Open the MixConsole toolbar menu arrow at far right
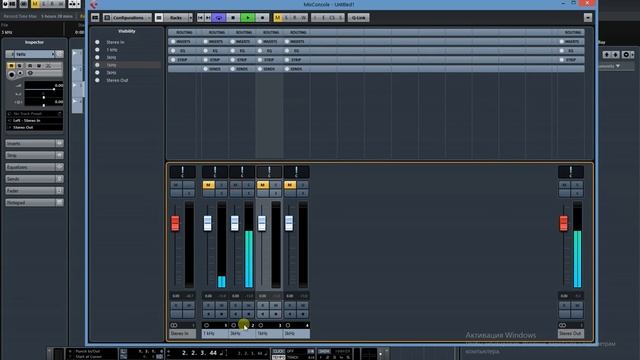Screen dimensions: 640x360 pyautogui.click(x=588, y=18)
